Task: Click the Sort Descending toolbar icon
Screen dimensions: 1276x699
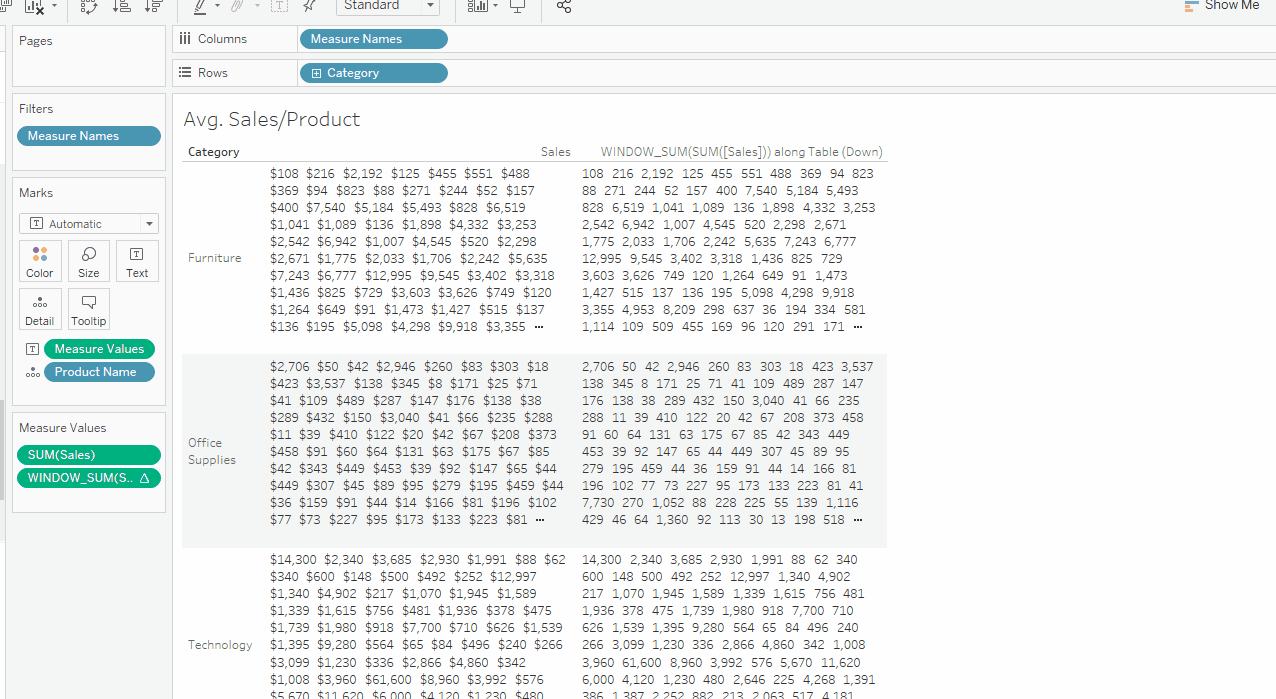Action: pyautogui.click(x=153, y=6)
